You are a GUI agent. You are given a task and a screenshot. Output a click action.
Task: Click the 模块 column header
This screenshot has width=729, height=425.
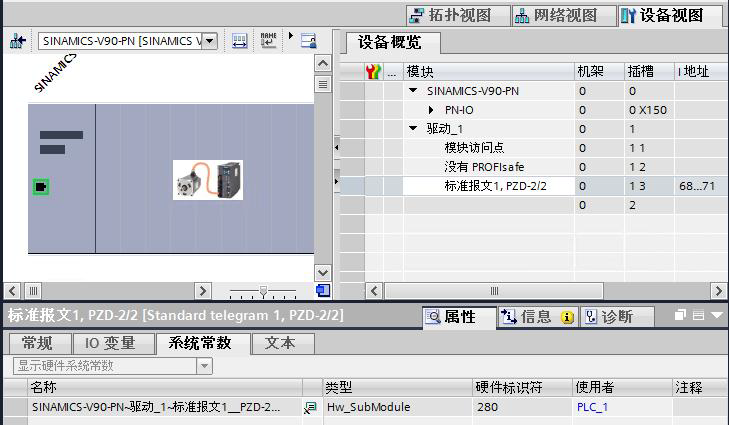(x=489, y=72)
